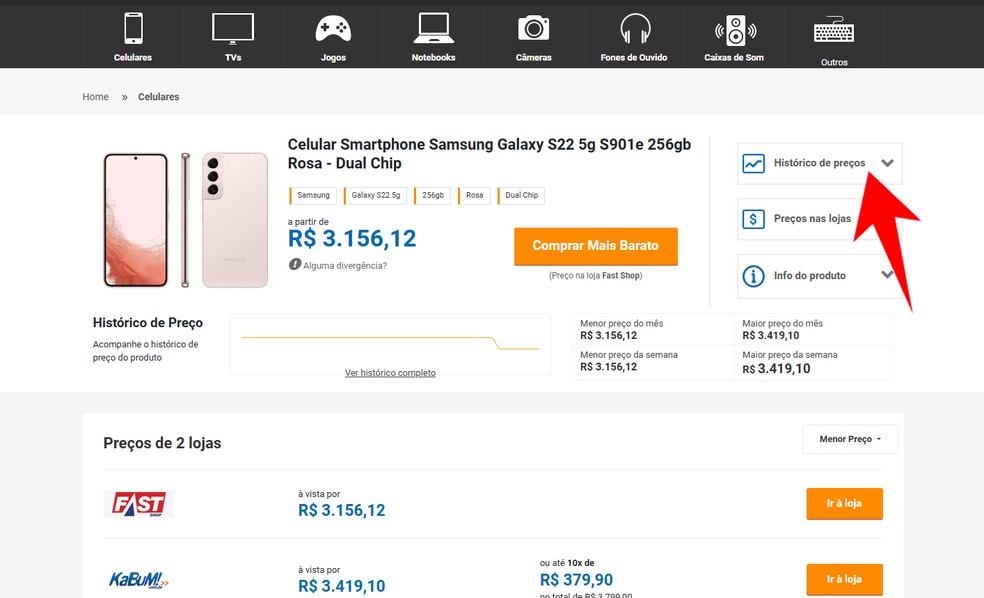Click the Outros keyboard icon
This screenshot has height=598, width=984.
(834, 31)
